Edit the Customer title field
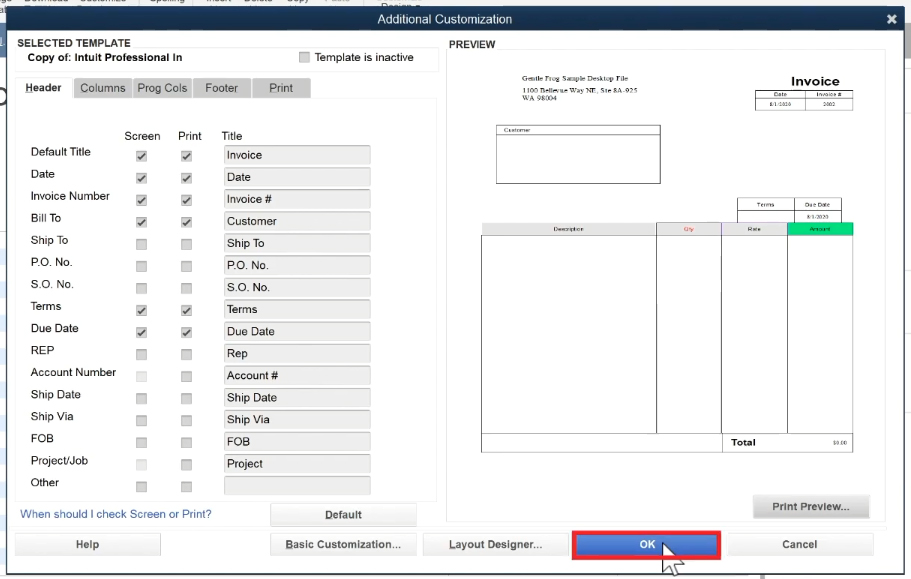This screenshot has height=579, width=911. [297, 221]
